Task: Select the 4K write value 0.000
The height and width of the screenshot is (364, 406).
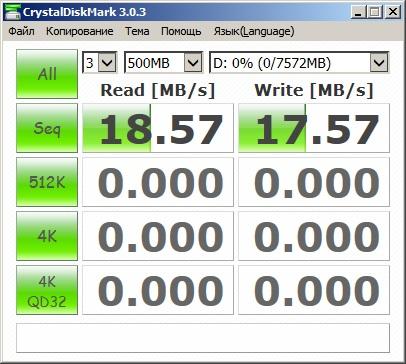Action: 314,236
